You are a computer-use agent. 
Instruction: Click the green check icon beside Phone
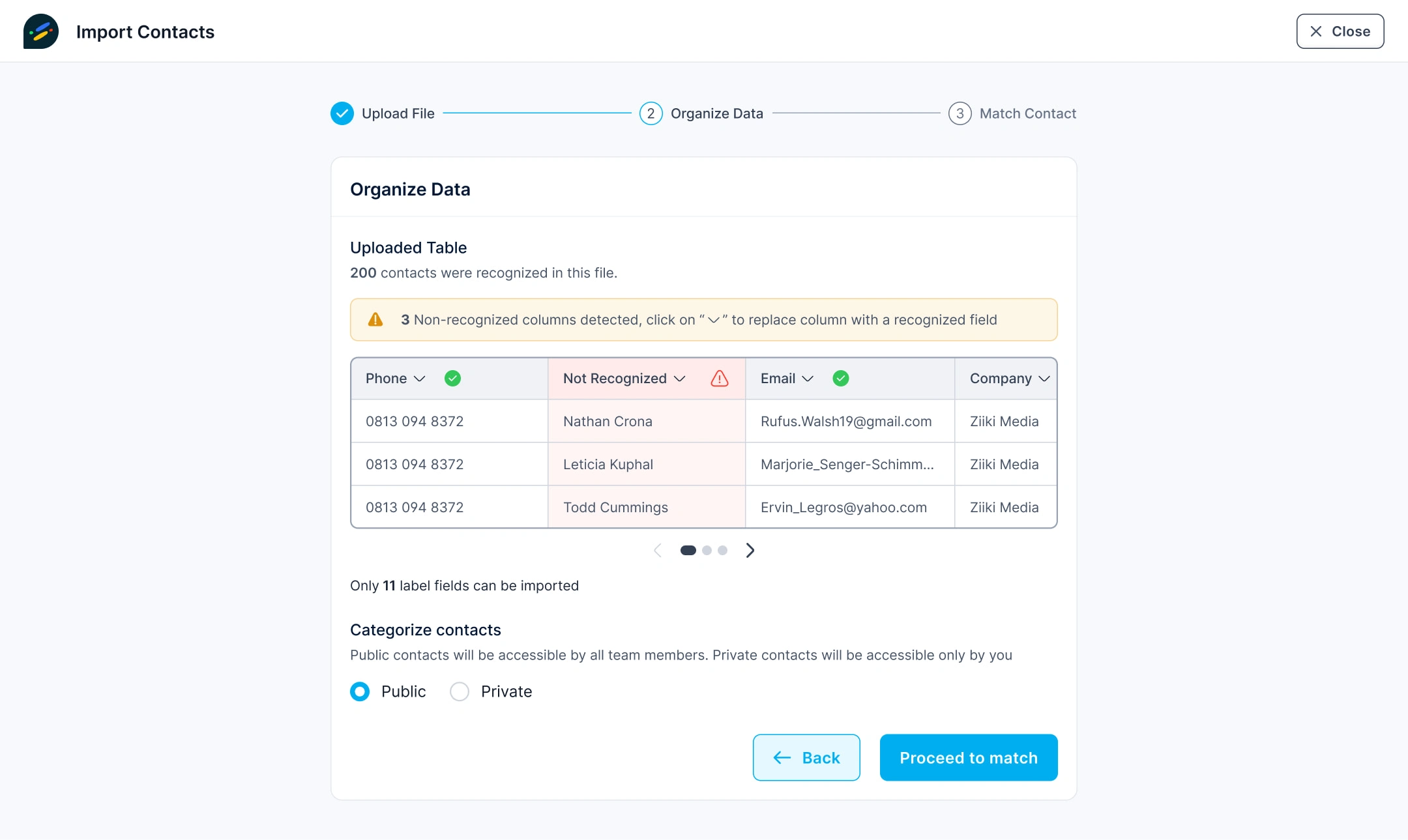[452, 379]
